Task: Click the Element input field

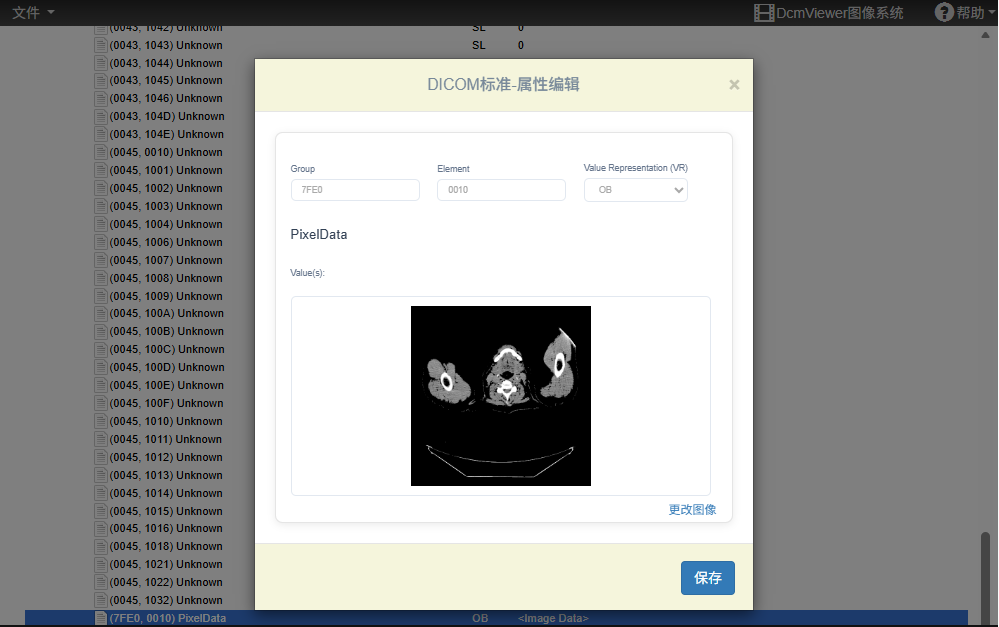Action: 501,190
